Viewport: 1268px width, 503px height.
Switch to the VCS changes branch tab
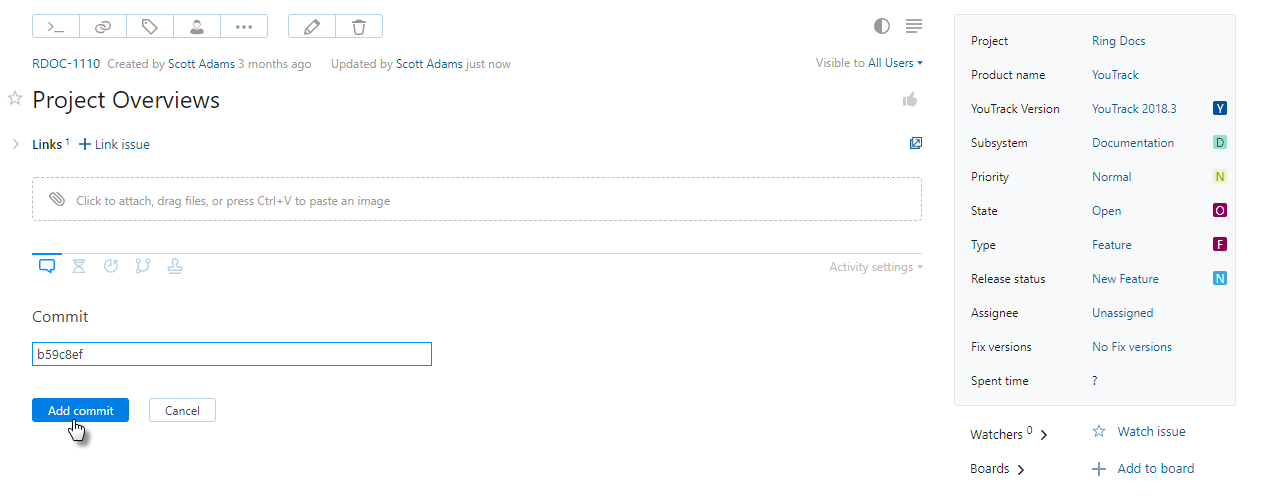click(x=142, y=266)
